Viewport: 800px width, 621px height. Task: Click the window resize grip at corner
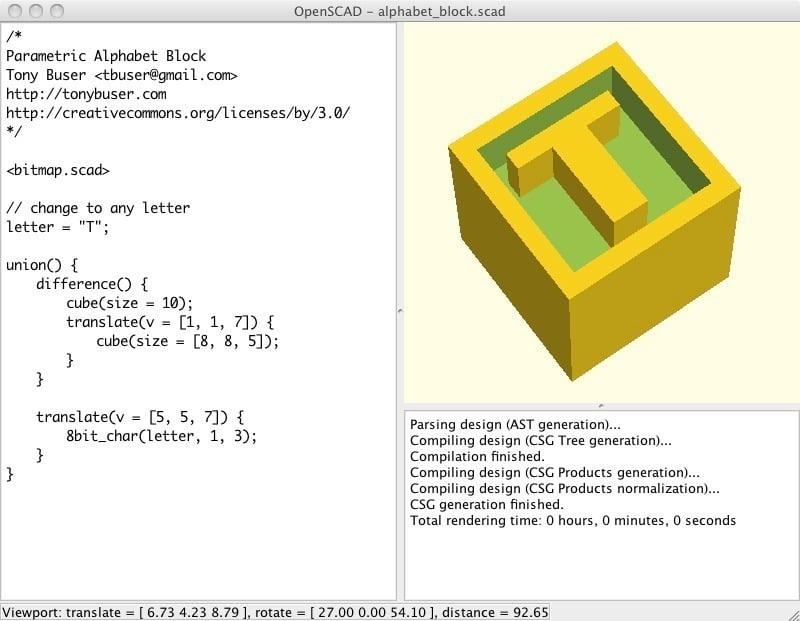(x=793, y=614)
